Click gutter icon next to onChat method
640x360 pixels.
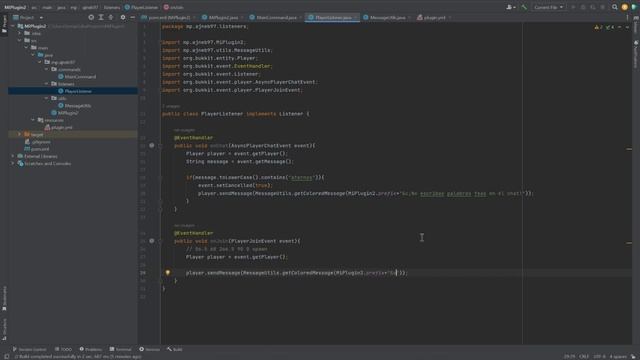(152, 145)
